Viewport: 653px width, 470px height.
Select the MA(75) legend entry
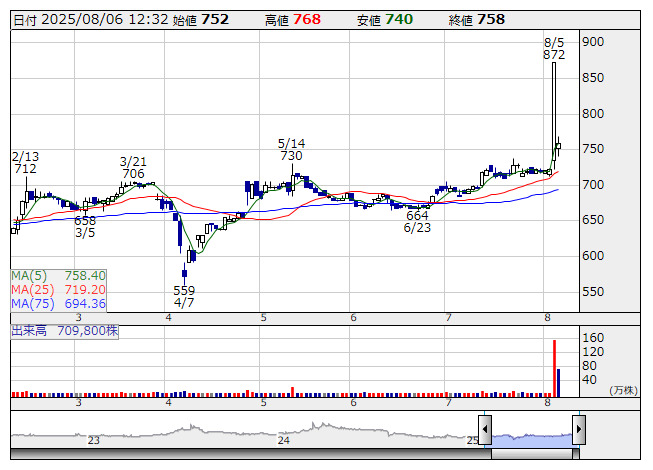tap(59, 303)
